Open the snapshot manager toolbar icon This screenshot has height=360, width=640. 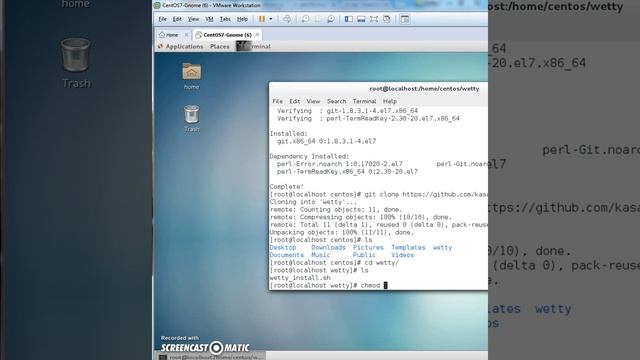pos(331,19)
